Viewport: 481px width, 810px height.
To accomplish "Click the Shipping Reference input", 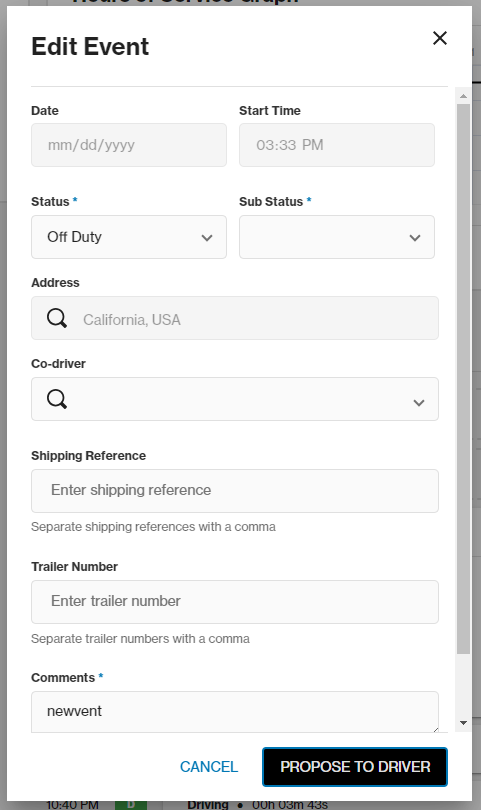I will (235, 491).
